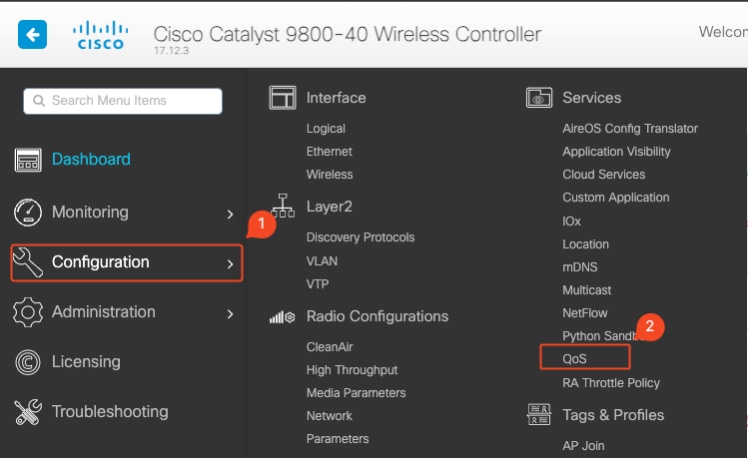This screenshot has height=458, width=748.
Task: Click the Radio Configurations heading
Action: (377, 316)
